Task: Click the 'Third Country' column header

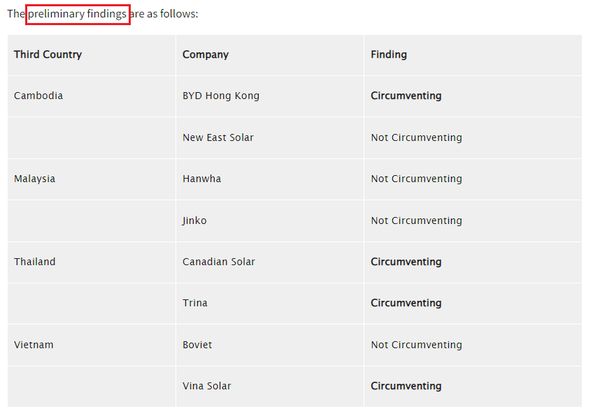Action: coord(48,55)
